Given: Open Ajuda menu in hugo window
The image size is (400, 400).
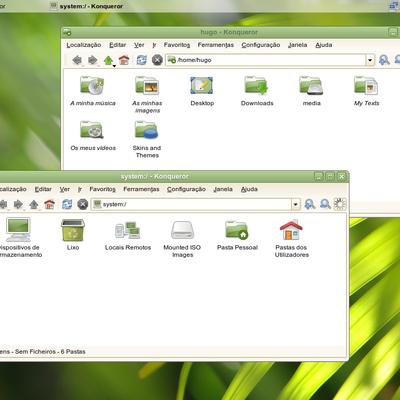Looking at the screenshot, I should (324, 45).
